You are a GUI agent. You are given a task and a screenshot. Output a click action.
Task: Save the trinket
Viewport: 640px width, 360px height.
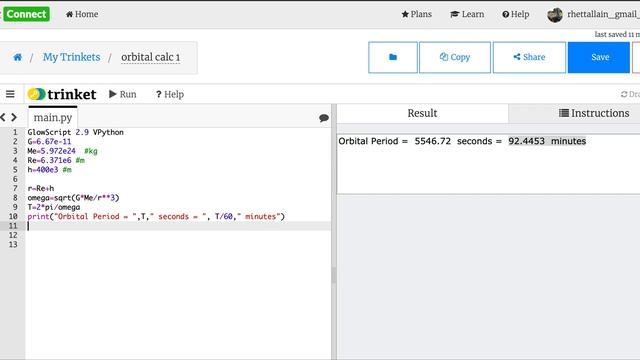click(x=599, y=57)
